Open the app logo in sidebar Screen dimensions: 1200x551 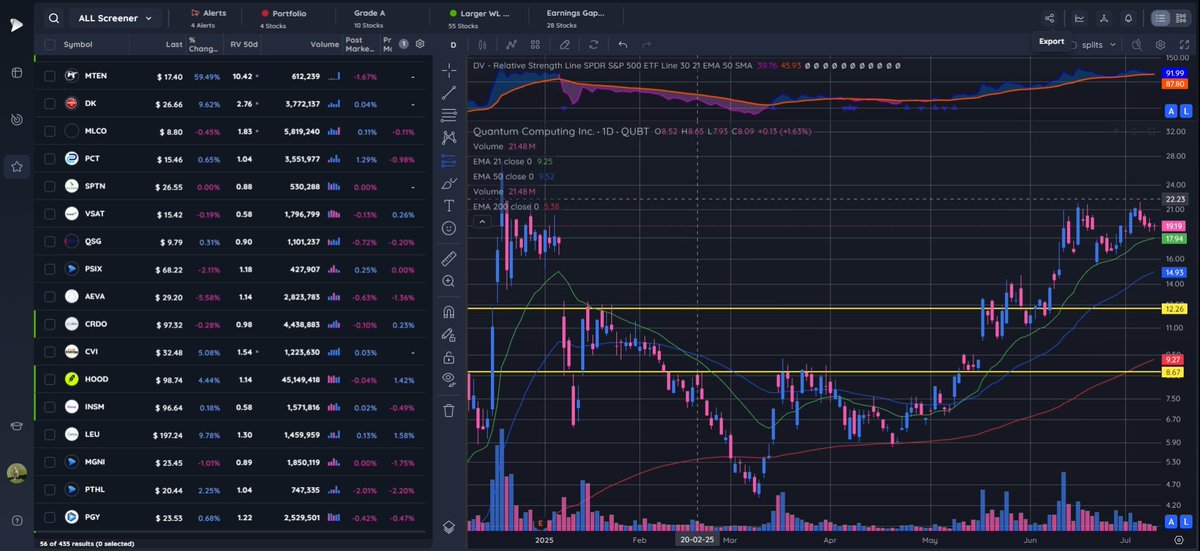pyautogui.click(x=17, y=24)
